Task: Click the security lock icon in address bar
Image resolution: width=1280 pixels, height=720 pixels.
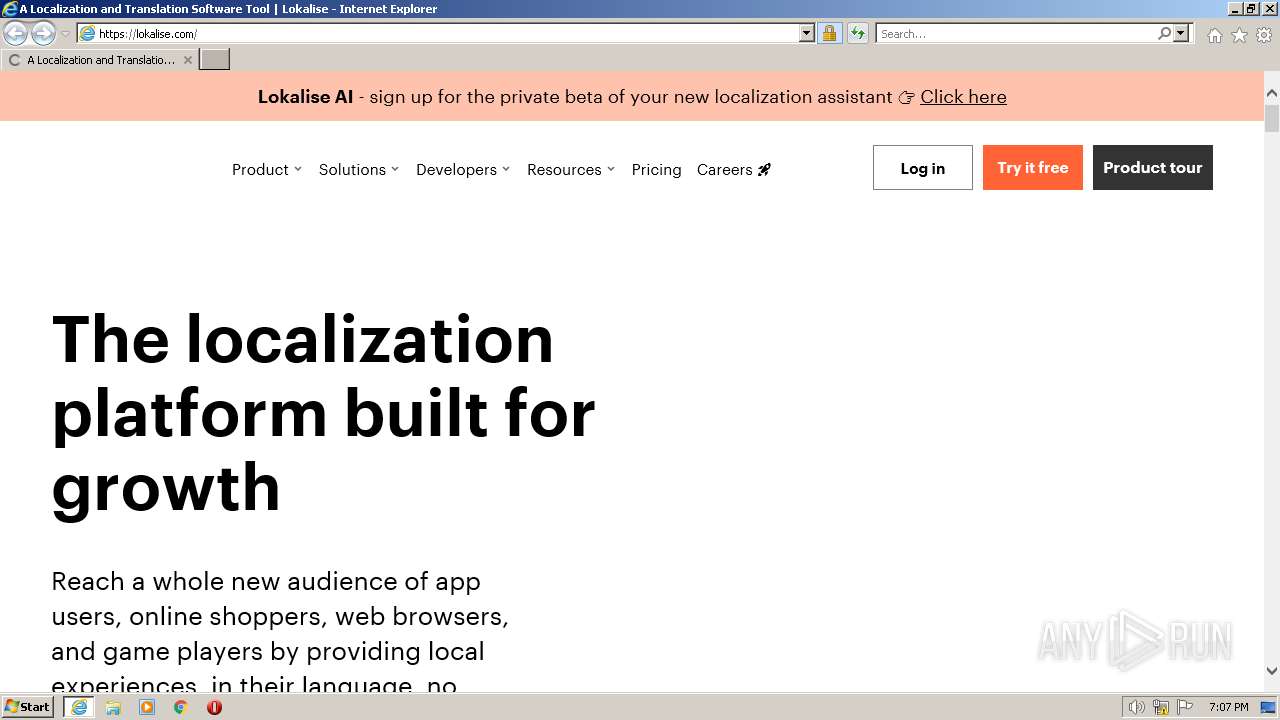Action: tap(829, 33)
